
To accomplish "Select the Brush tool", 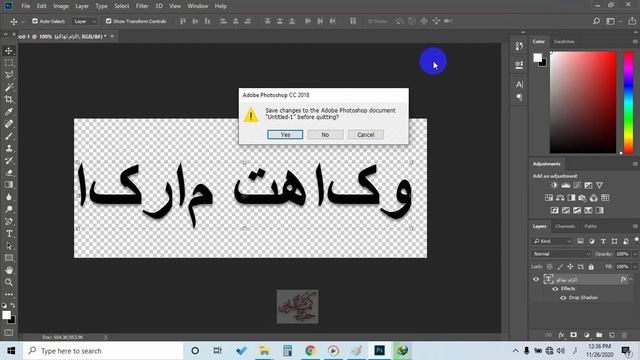I will click(9, 136).
